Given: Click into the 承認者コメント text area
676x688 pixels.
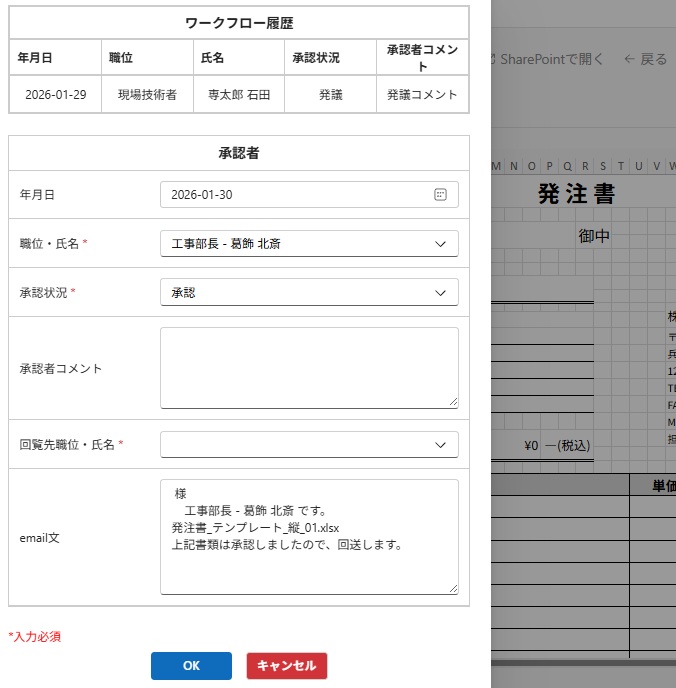Looking at the screenshot, I should pos(308,367).
